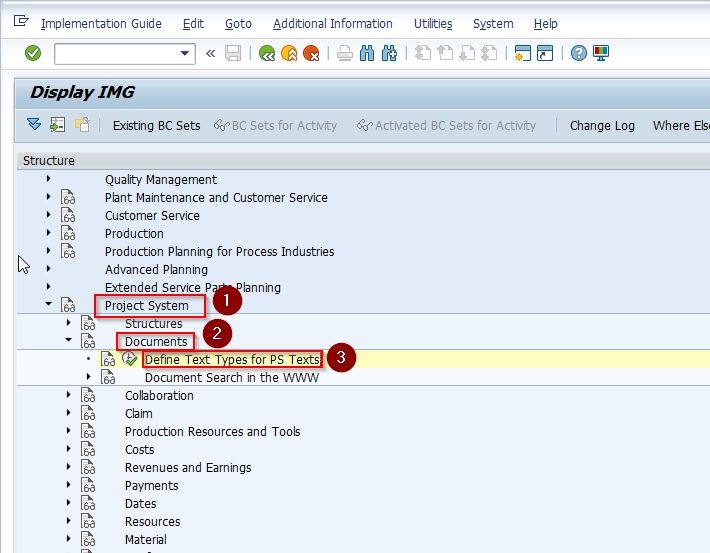The width and height of the screenshot is (710, 553).
Task: Open the window menu icon beside Implementation Guide
Action: (x=21, y=21)
